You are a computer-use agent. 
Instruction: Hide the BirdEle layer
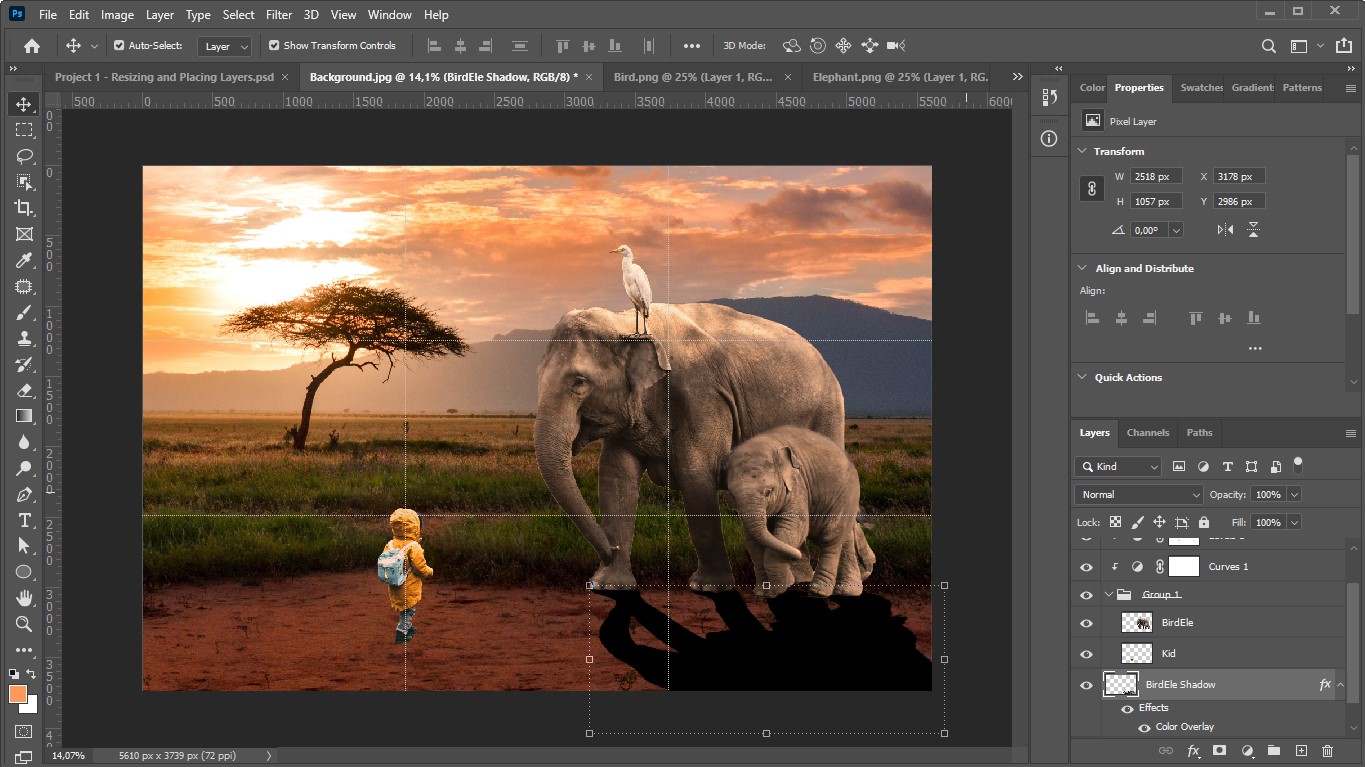point(1086,623)
